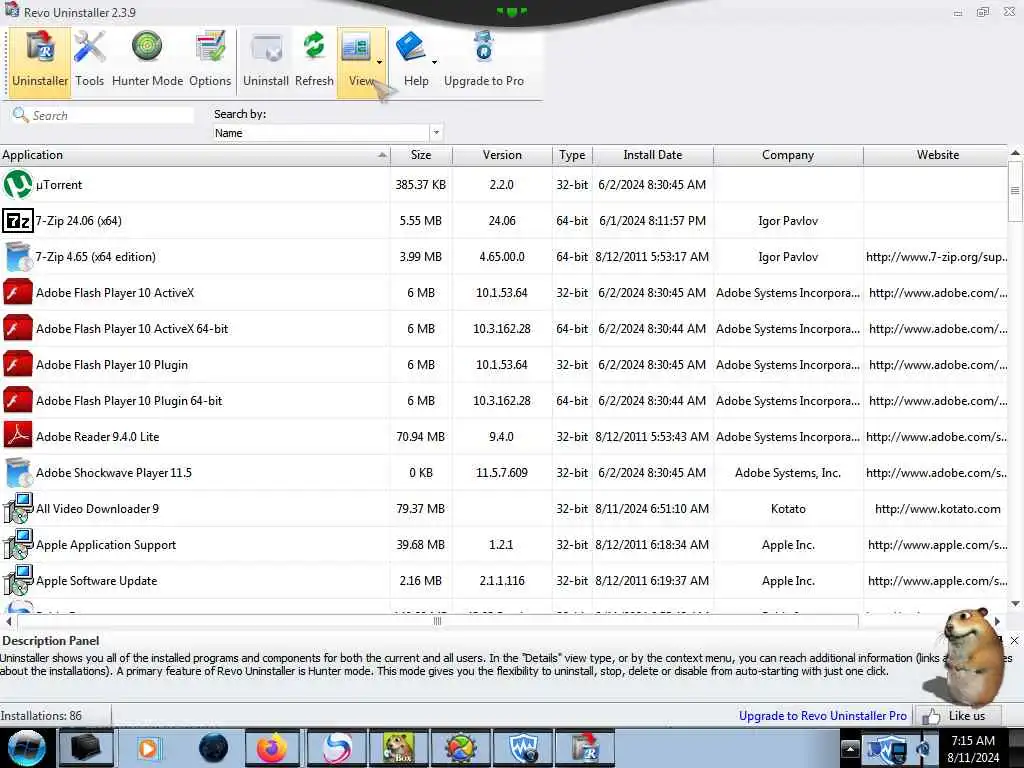Image resolution: width=1024 pixels, height=768 pixels.
Task: Select Adobe Flash Player 10 ActiveX icon
Action: 18,293
